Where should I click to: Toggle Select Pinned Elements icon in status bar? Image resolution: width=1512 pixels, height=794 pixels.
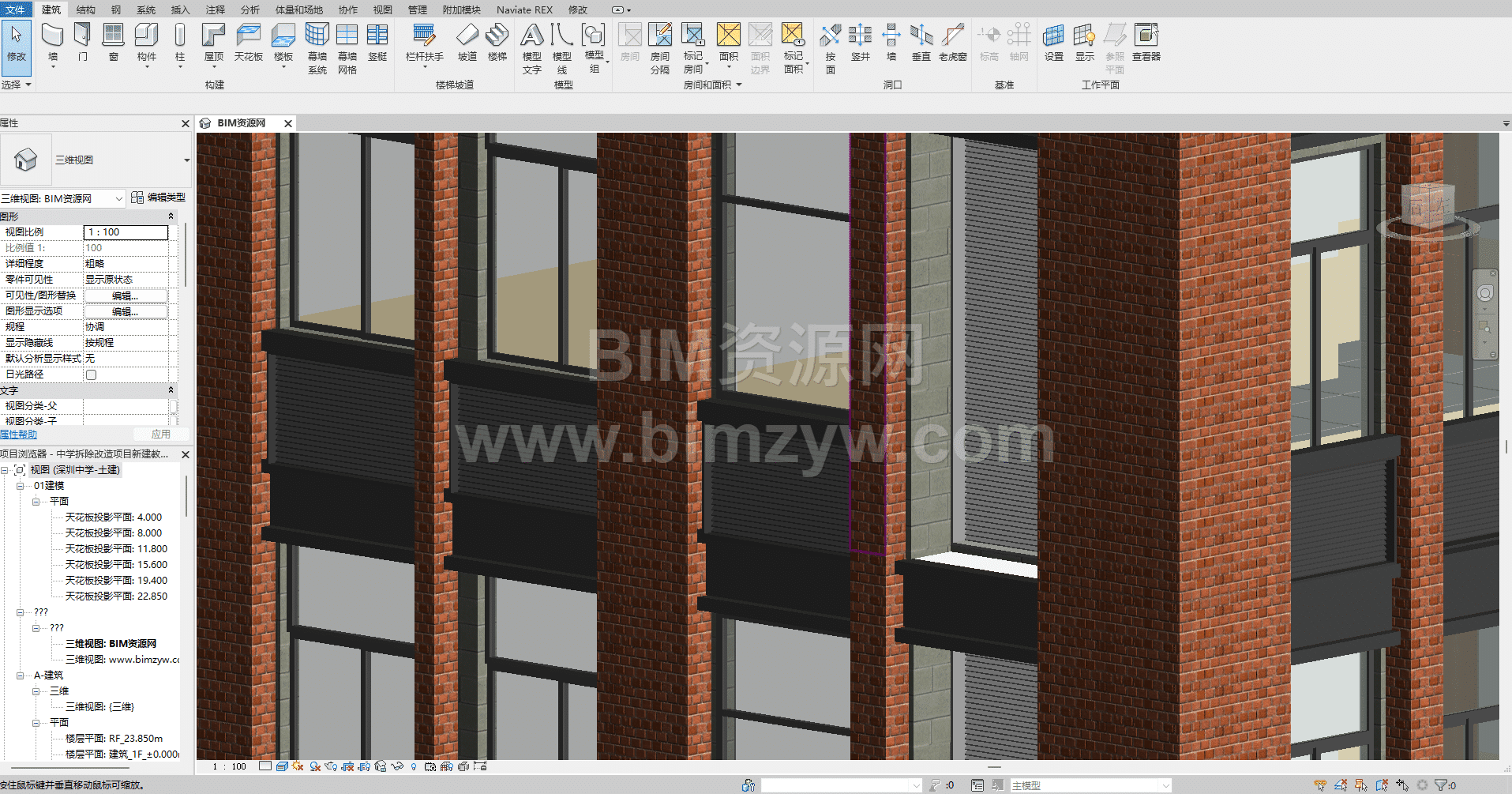pos(1361,785)
